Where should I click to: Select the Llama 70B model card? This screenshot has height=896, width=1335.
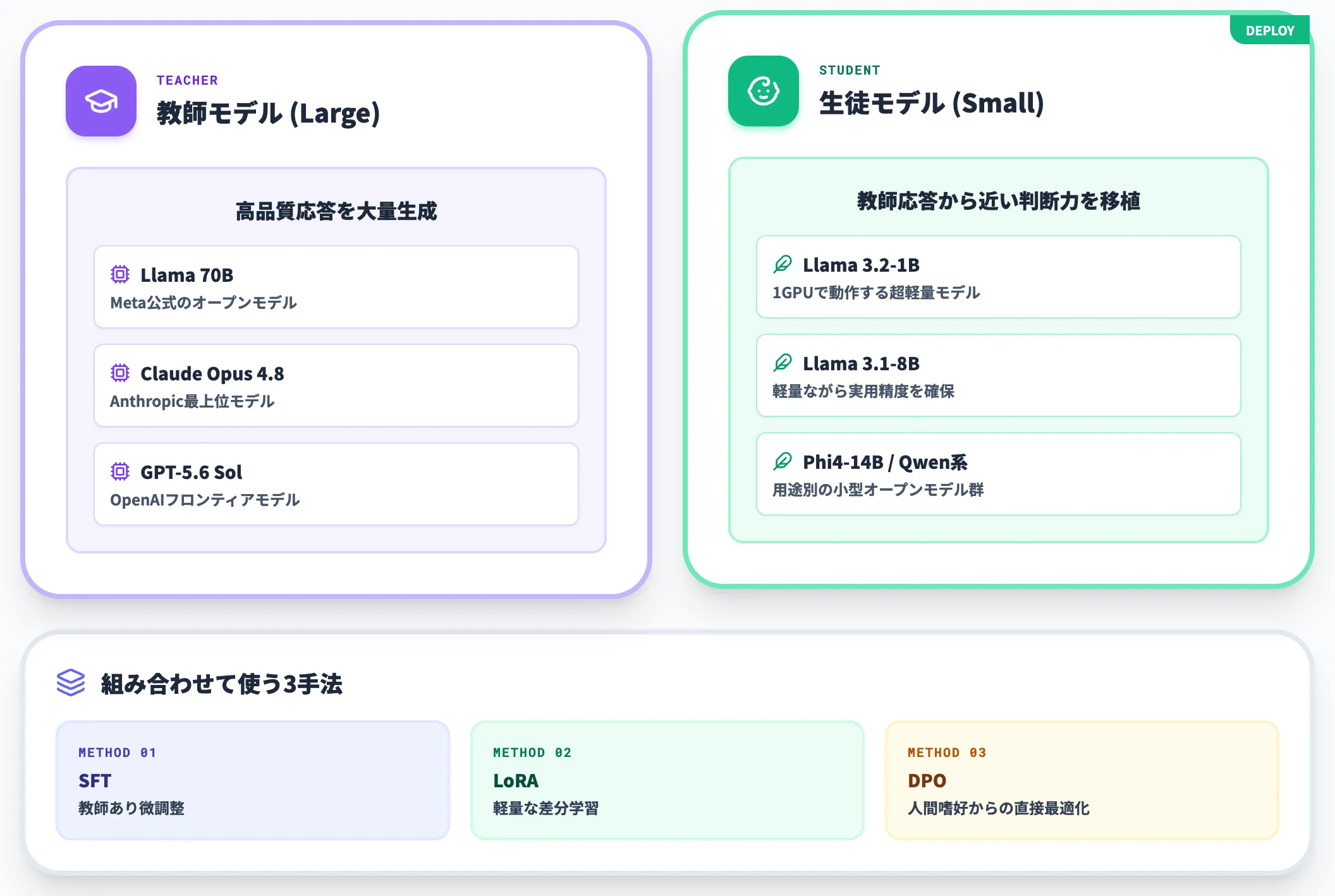tap(336, 287)
